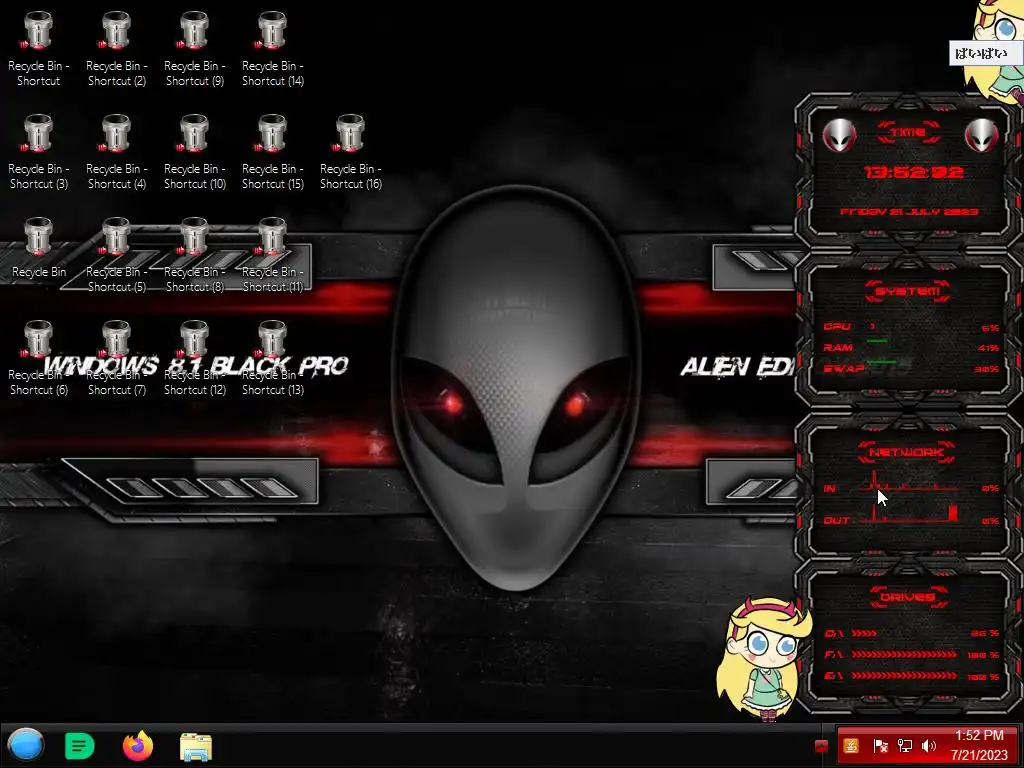Select Recycle Bin - Shortcut (11) icon
Image resolution: width=1024 pixels, height=768 pixels.
coord(273,255)
